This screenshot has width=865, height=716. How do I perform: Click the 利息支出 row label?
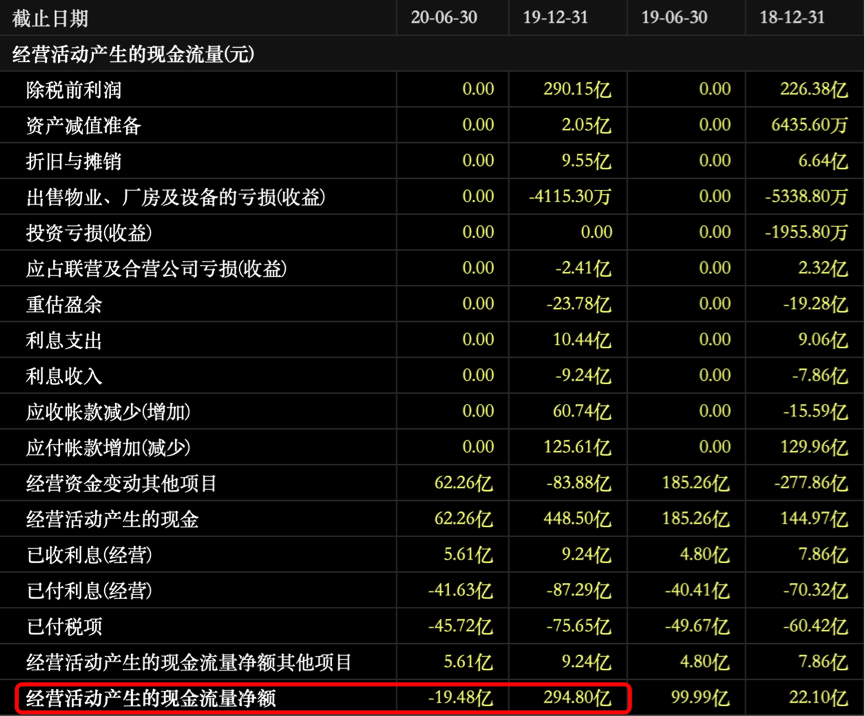[63, 340]
